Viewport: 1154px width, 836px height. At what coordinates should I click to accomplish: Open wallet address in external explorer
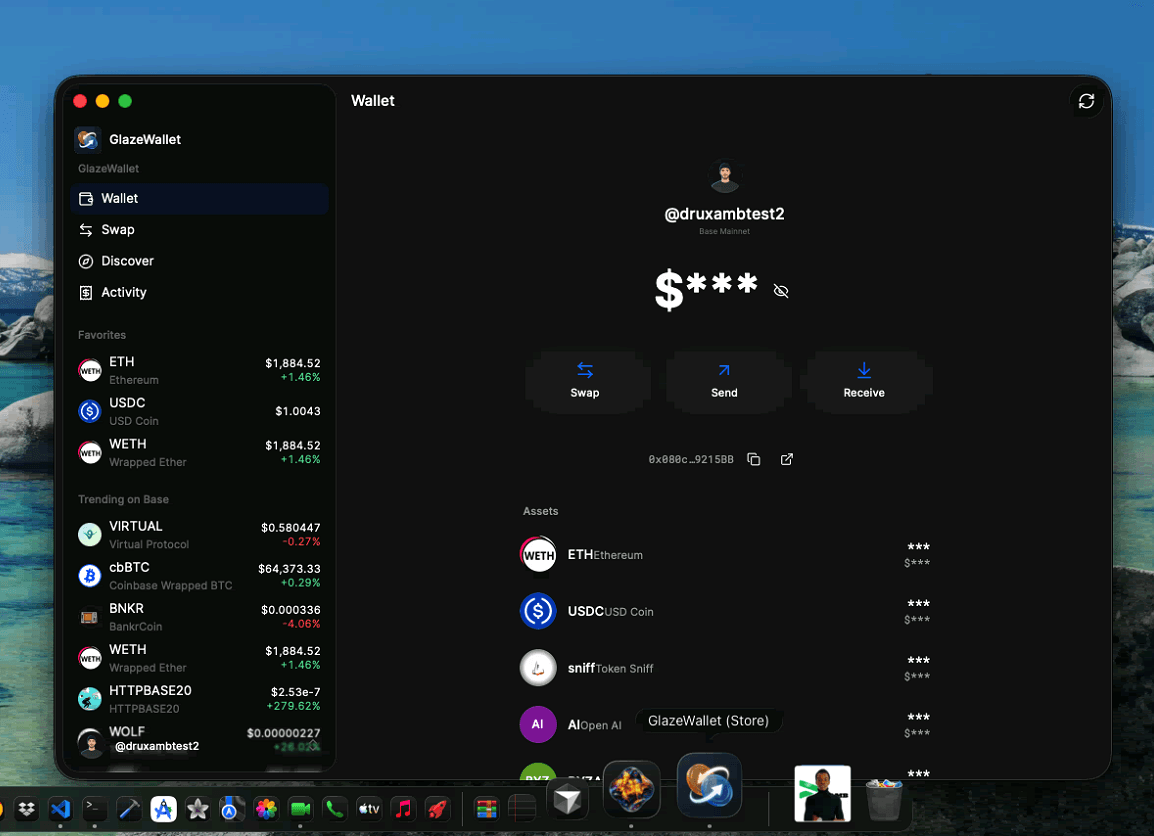[787, 459]
